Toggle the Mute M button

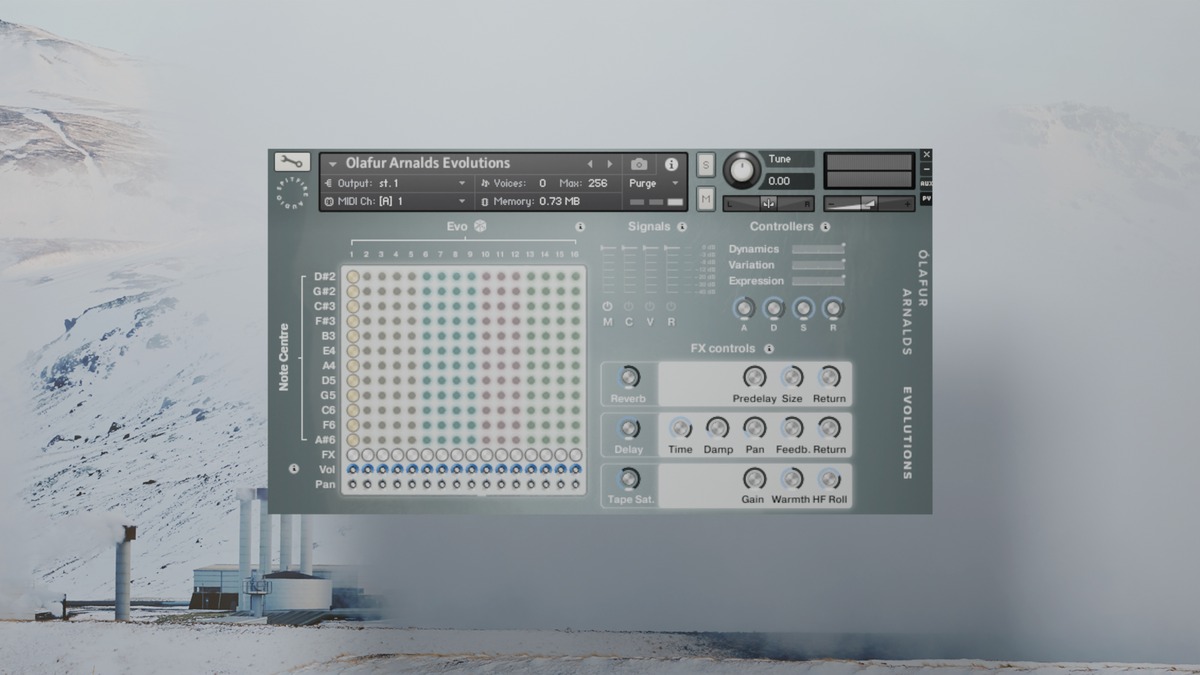click(x=706, y=199)
